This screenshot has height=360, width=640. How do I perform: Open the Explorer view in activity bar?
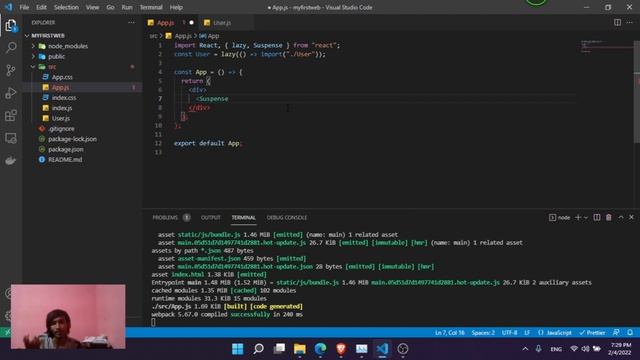click(11, 26)
